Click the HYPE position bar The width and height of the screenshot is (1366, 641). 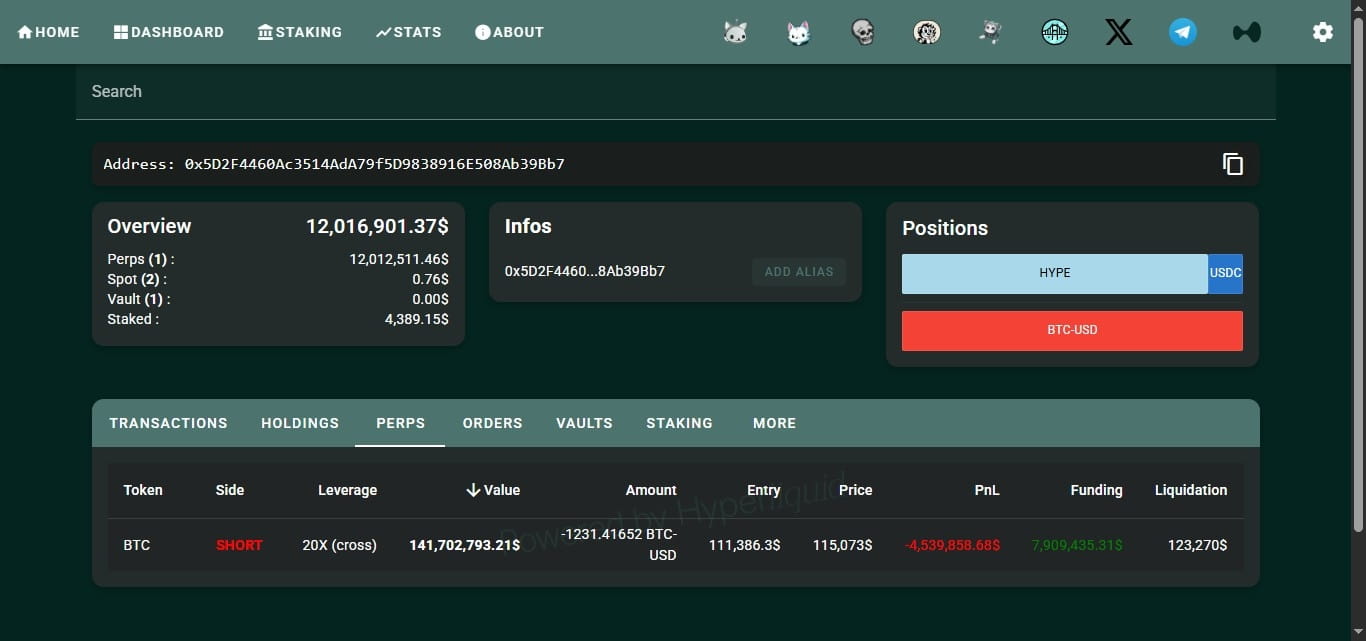tap(1055, 273)
